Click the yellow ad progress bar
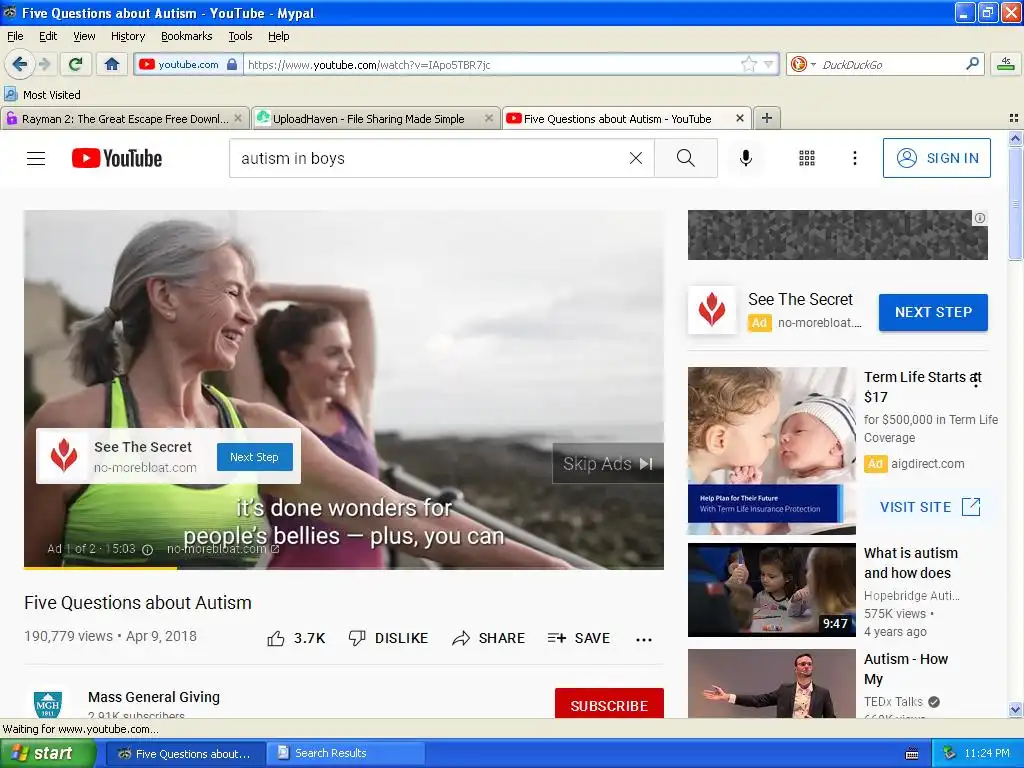The height and width of the screenshot is (768, 1024). pos(100,568)
